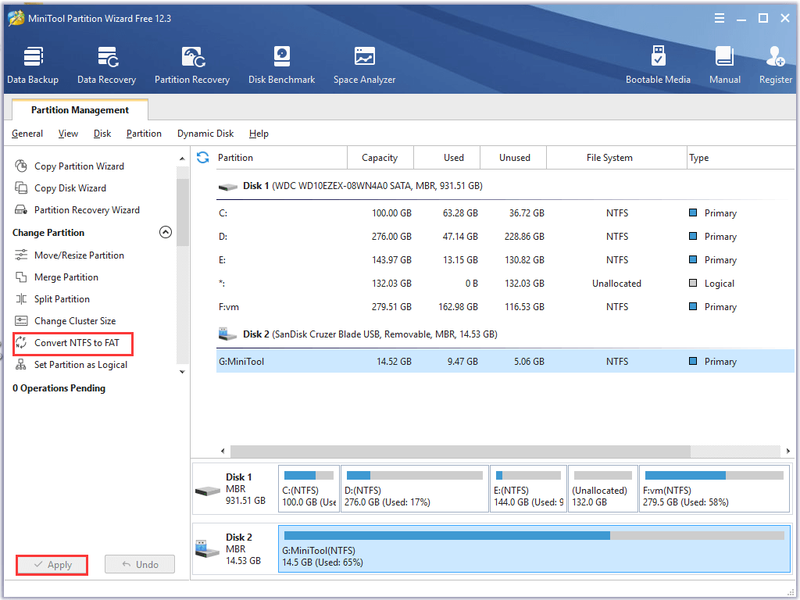Viewport: 800px width, 600px height.
Task: Select the E: partition row
Action: [505, 260]
